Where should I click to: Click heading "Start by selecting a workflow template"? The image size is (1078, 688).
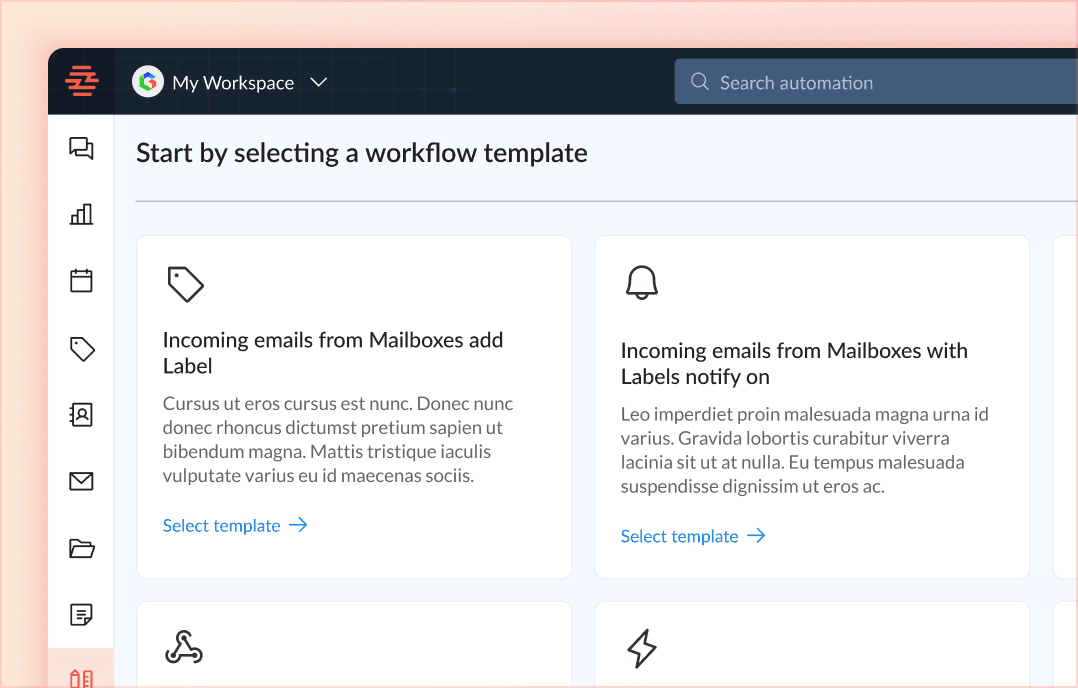click(x=362, y=153)
